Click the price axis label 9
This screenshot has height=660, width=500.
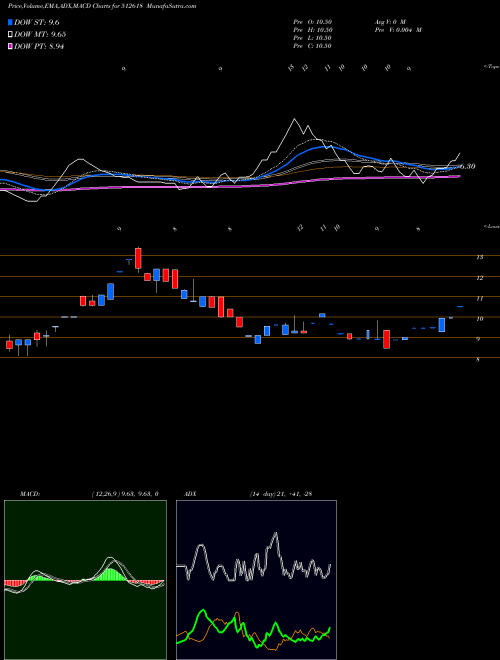coord(478,339)
